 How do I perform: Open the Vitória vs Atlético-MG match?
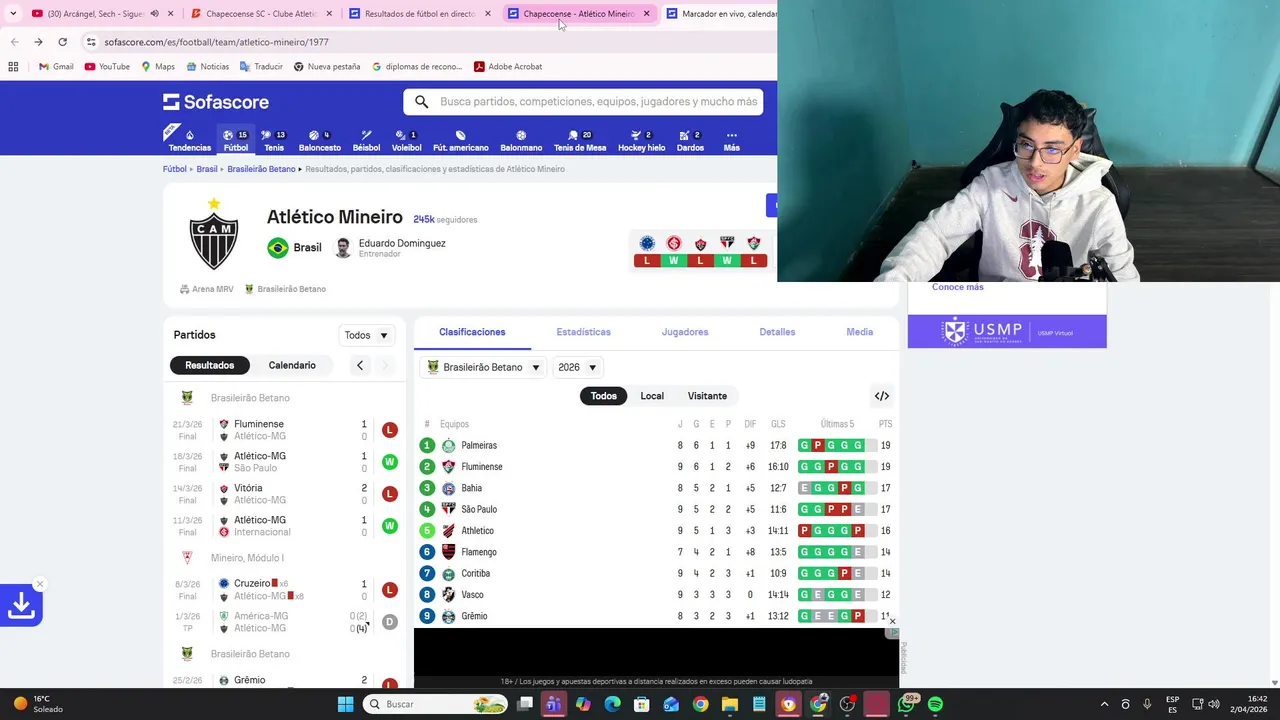click(x=286, y=494)
